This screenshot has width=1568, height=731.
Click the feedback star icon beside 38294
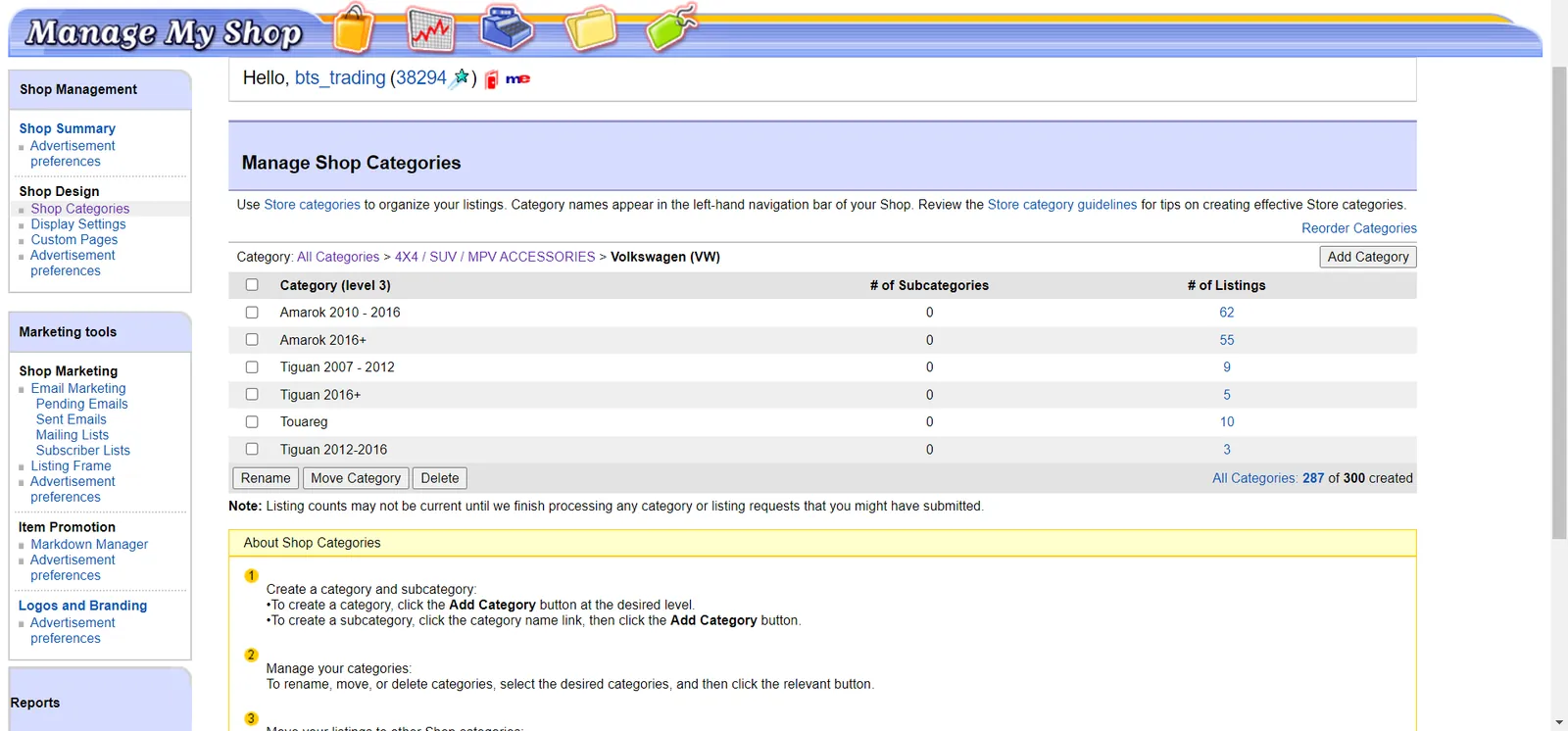coord(460,78)
